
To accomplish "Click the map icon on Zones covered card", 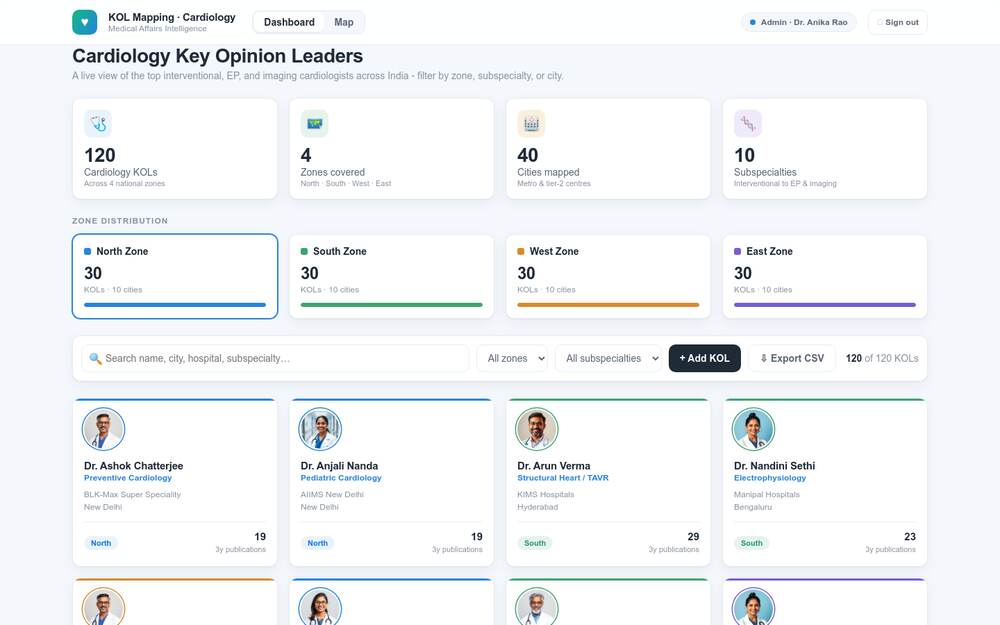I will 314,123.
